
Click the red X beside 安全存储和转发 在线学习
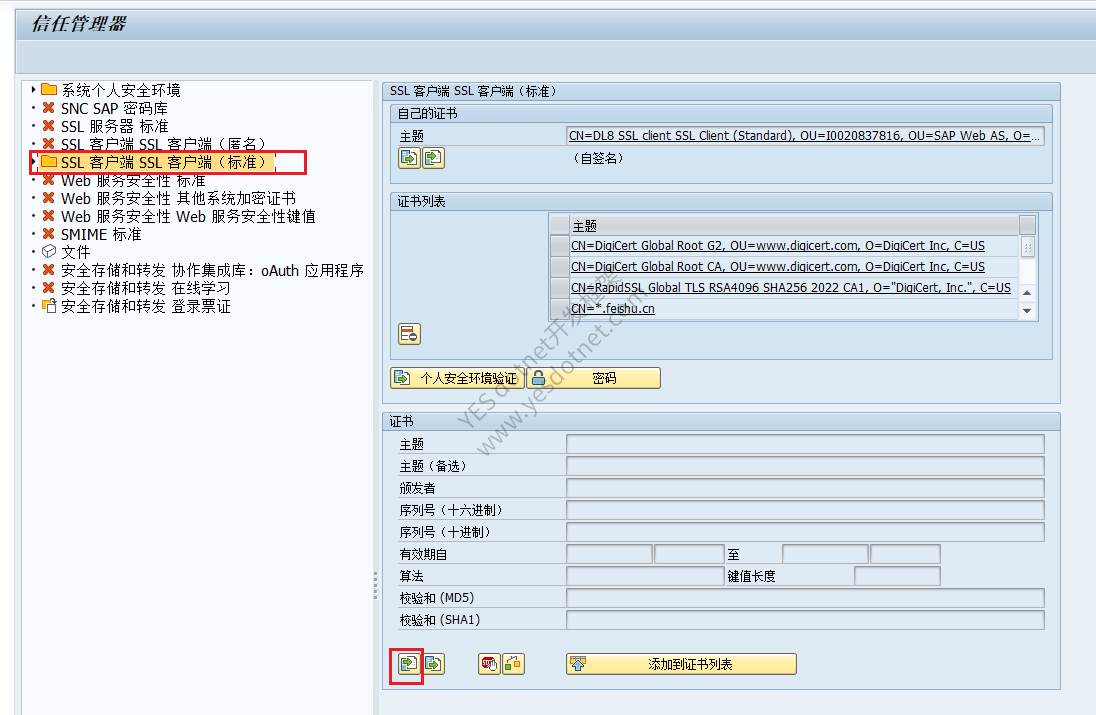click(48, 288)
